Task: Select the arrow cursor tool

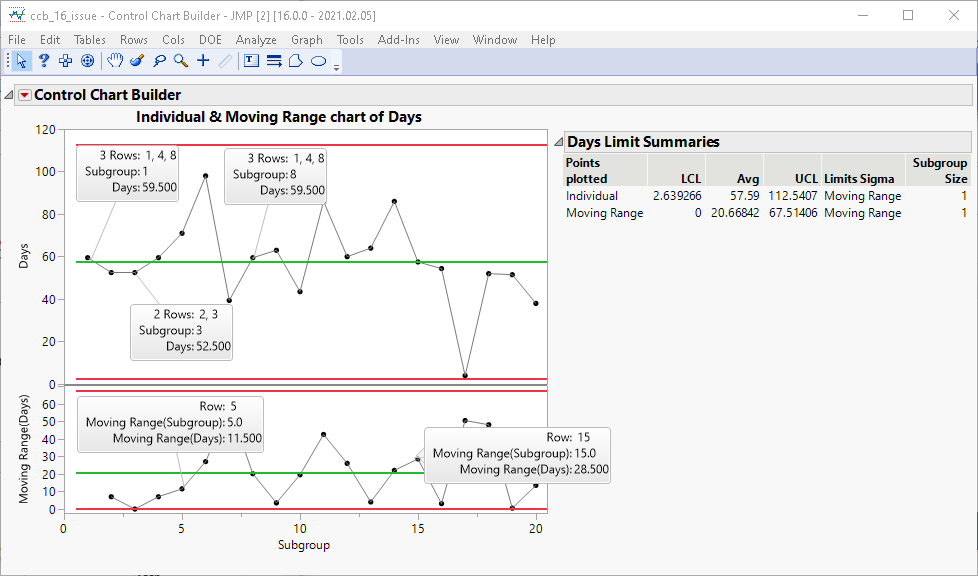Action: pyautogui.click(x=22, y=61)
